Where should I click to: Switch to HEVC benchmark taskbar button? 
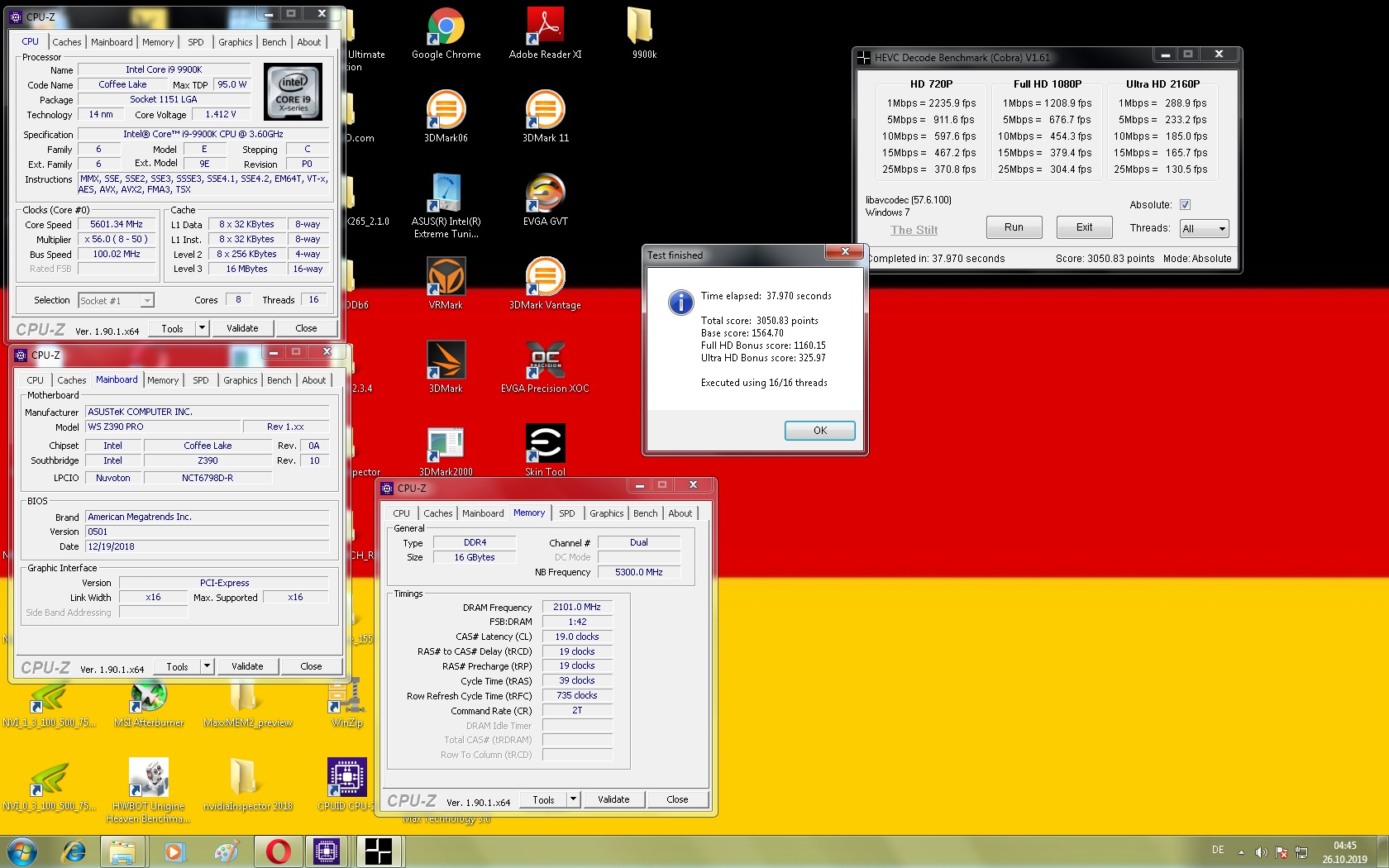pyautogui.click(x=379, y=851)
